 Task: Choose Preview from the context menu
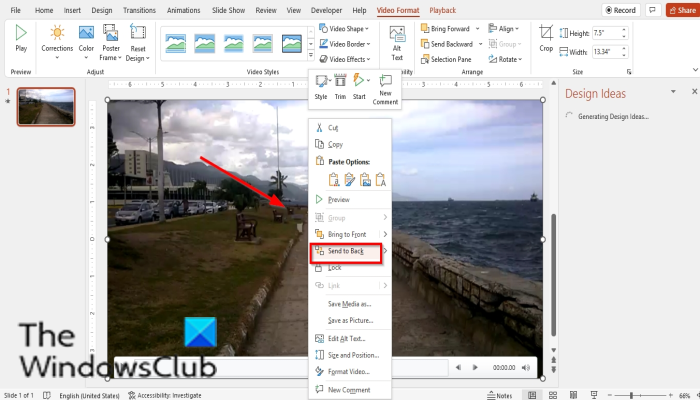click(x=350, y=200)
